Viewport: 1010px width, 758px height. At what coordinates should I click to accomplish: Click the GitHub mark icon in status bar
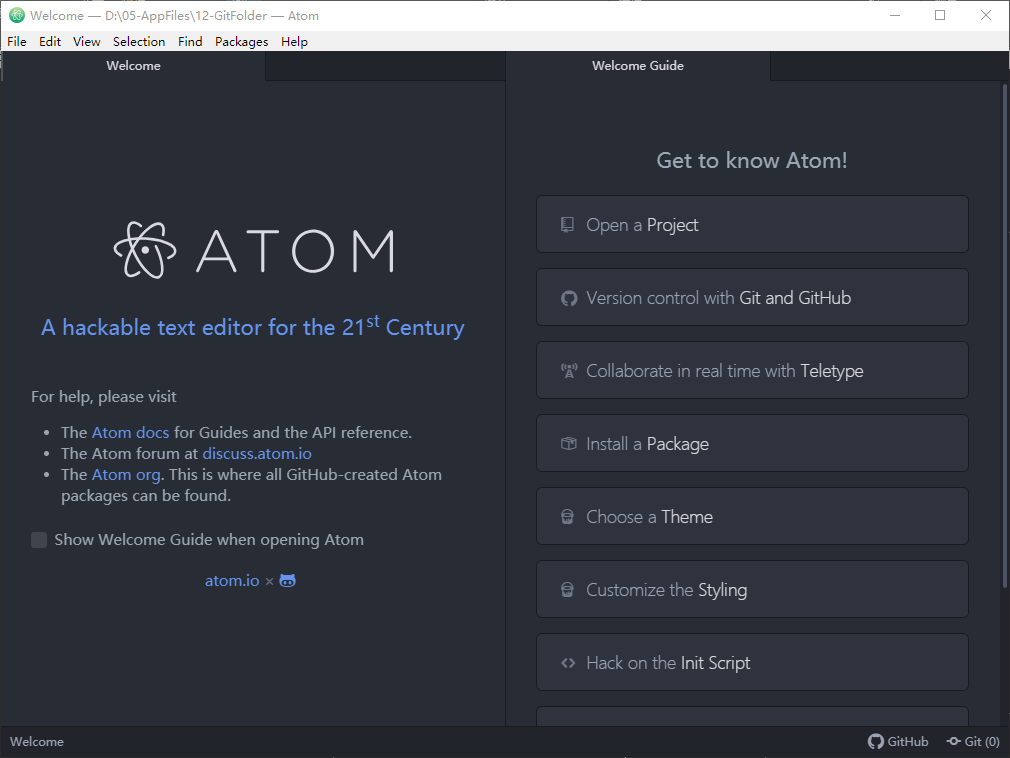tap(875, 741)
